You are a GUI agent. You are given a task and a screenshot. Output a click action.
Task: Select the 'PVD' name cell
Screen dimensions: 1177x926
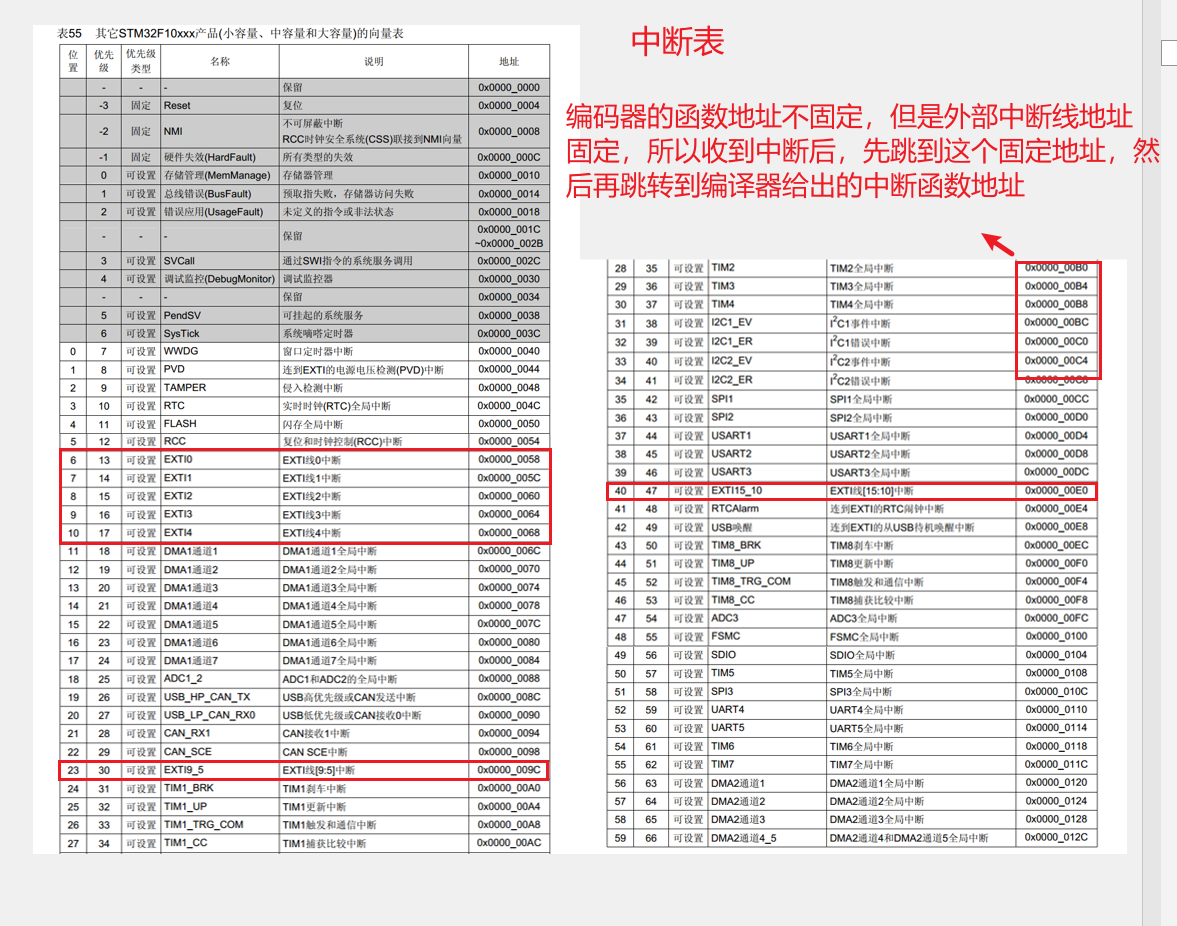[x=220, y=369]
